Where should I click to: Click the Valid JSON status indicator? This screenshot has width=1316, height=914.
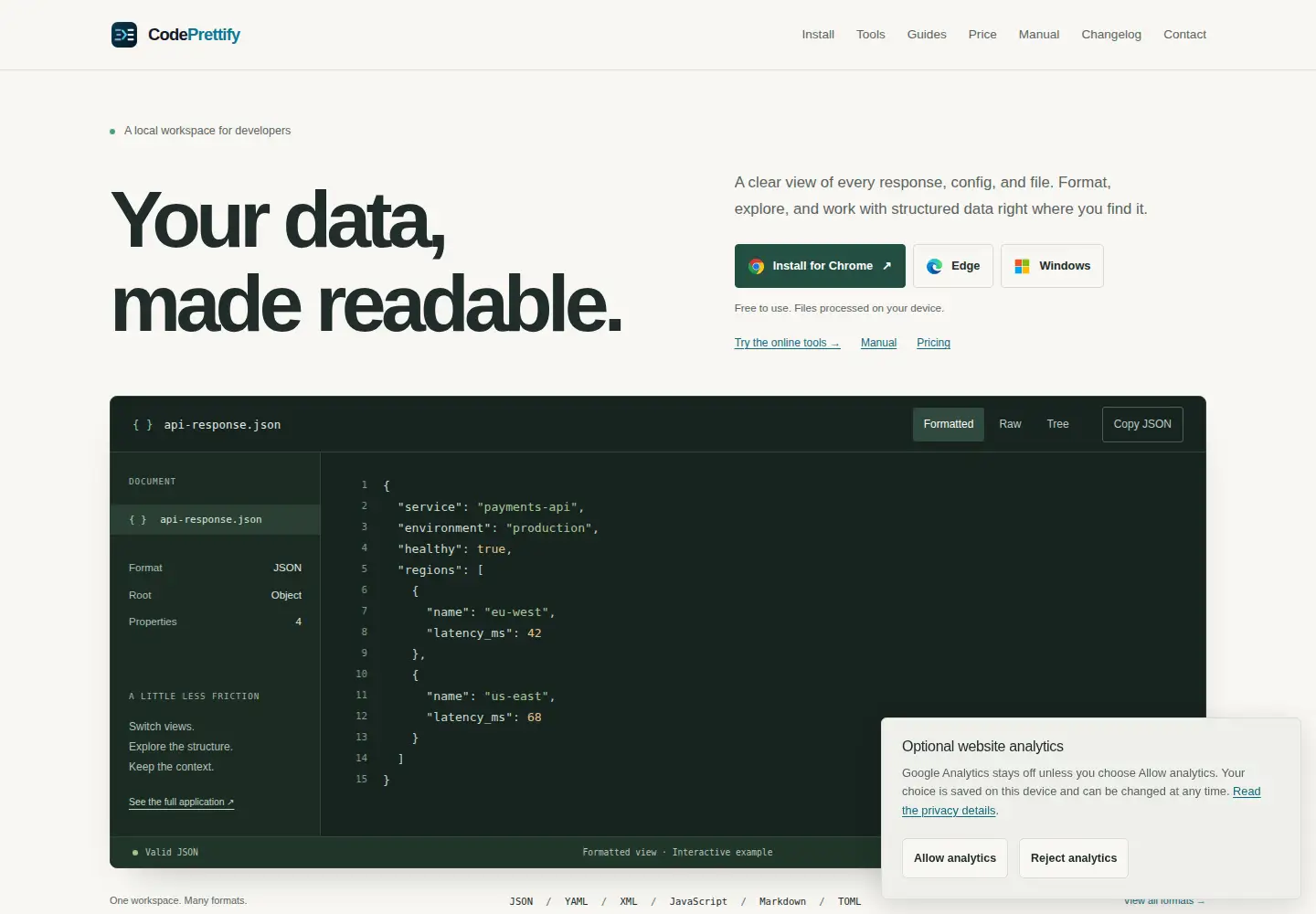[165, 852]
